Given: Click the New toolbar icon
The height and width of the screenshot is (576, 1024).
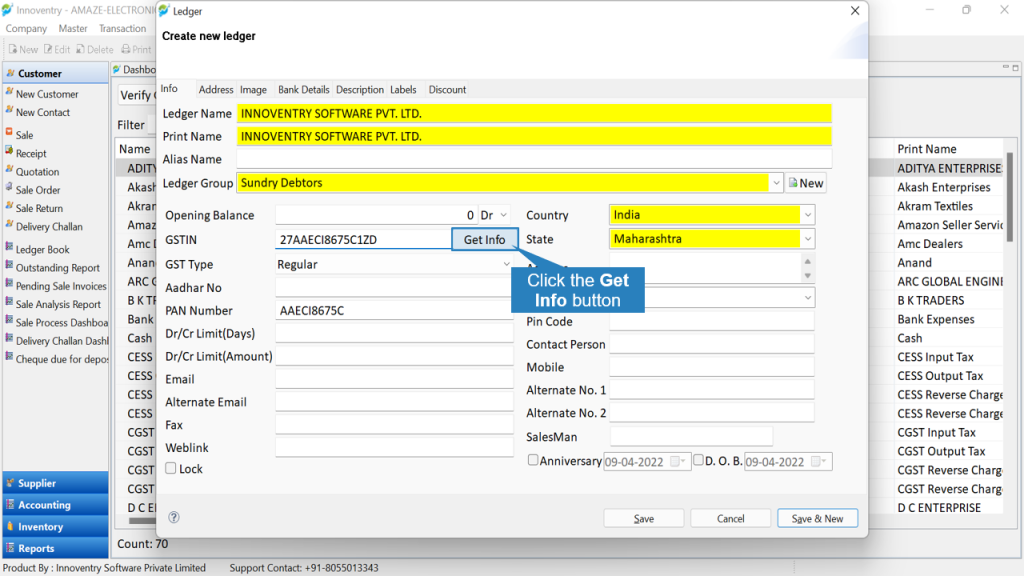Looking at the screenshot, I should (12, 49).
